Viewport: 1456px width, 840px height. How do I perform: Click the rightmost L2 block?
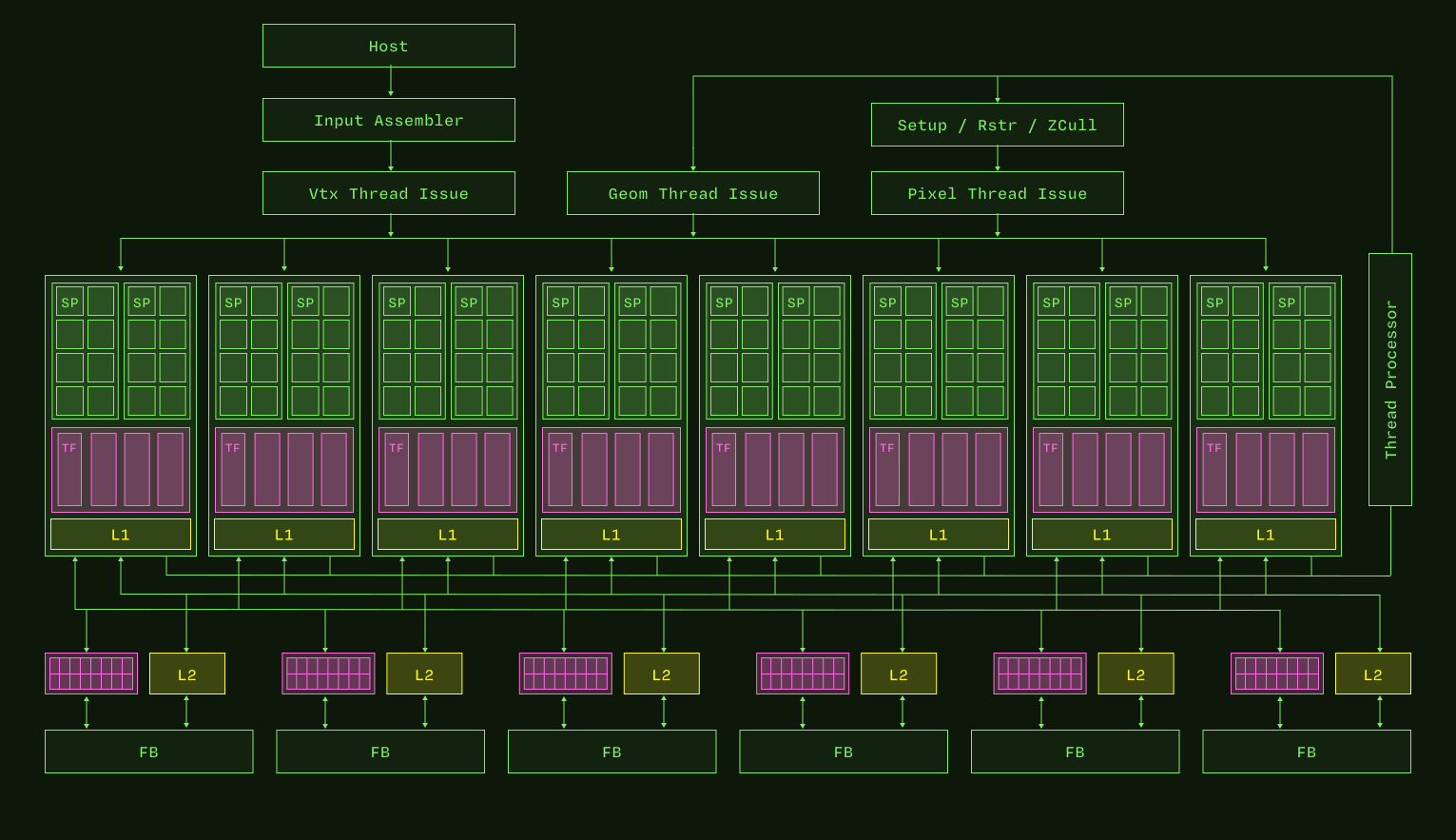pos(1373,674)
